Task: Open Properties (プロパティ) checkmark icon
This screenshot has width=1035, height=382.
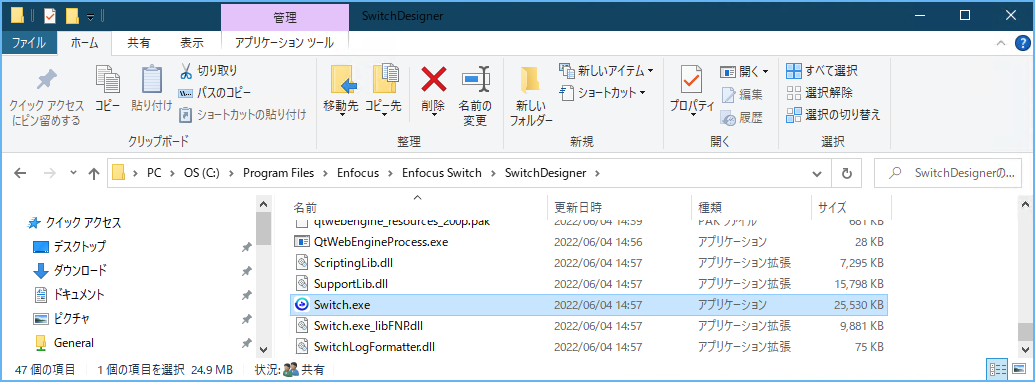Action: click(692, 80)
